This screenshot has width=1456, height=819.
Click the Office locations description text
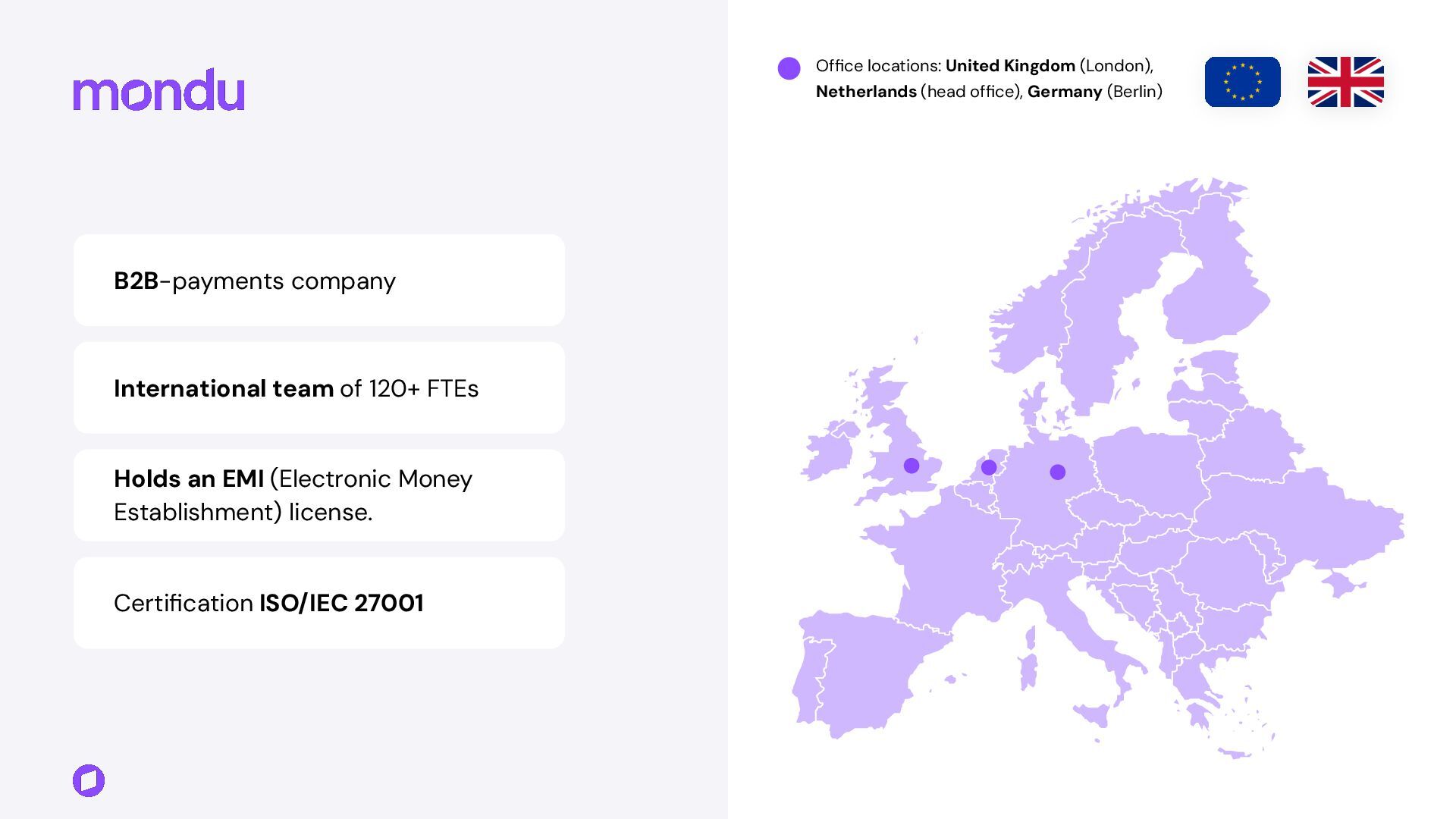[988, 79]
